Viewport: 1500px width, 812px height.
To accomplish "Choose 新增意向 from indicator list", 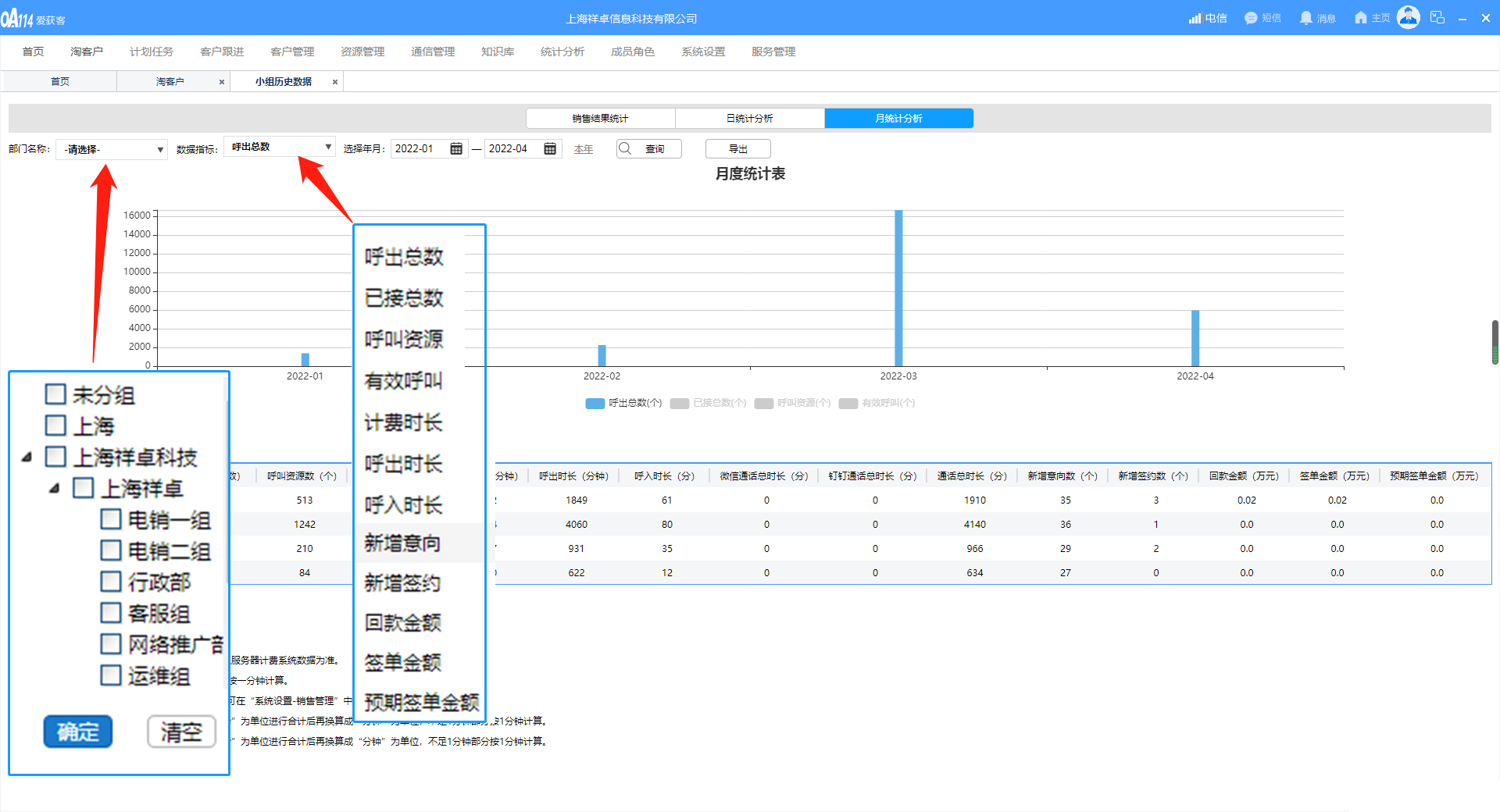I will pos(402,543).
